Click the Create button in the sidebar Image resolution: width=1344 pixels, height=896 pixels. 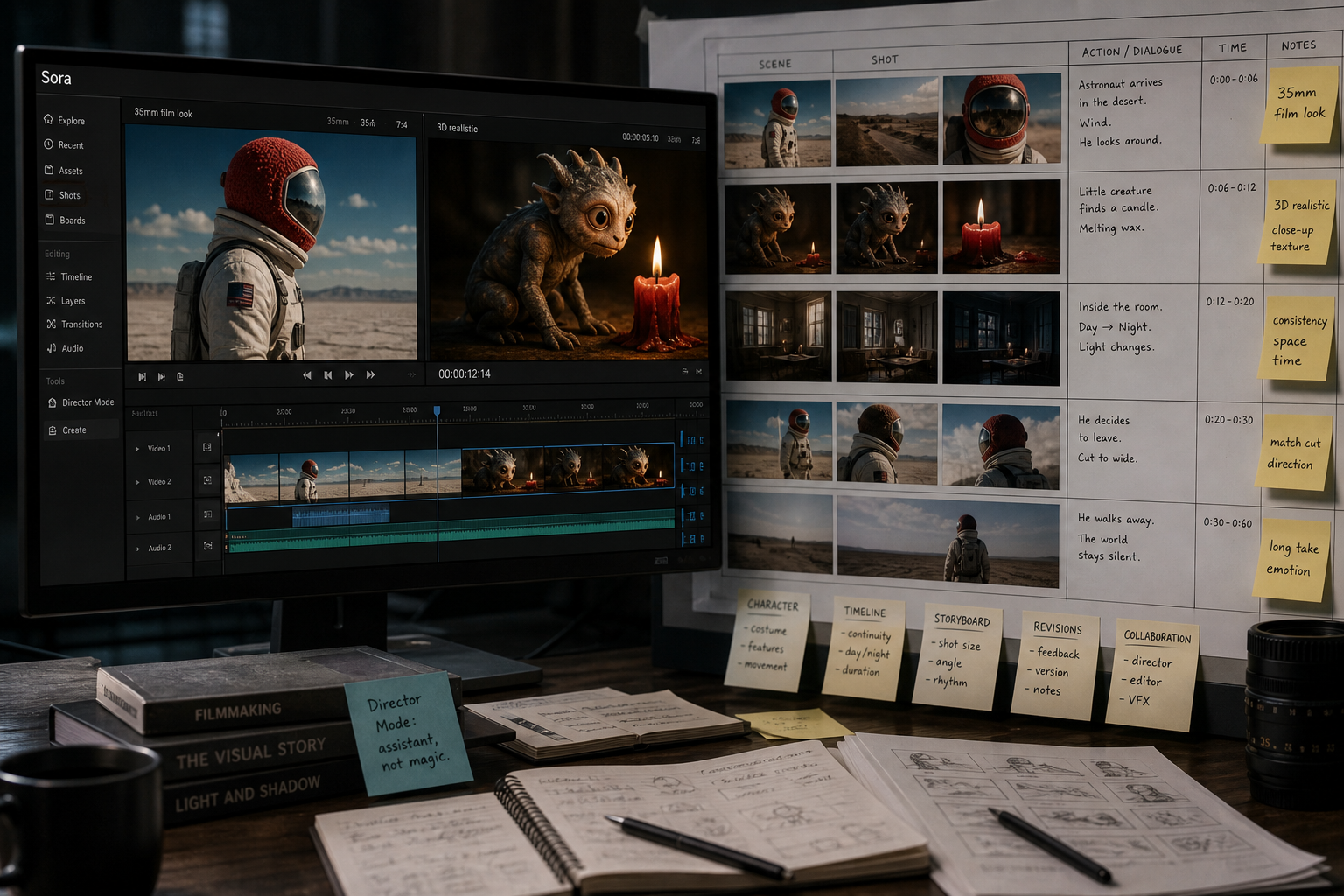[81, 430]
